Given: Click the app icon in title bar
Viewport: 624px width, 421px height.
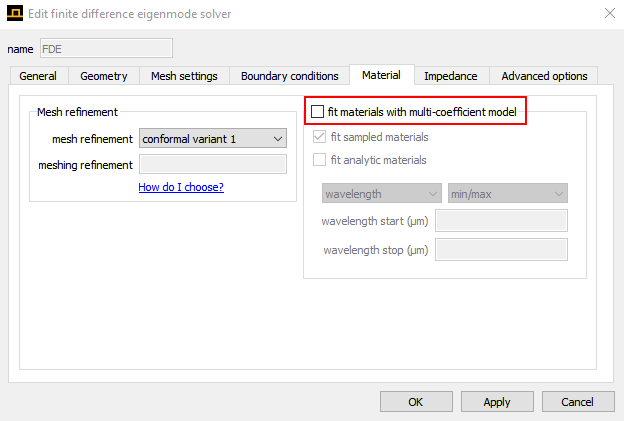Looking at the screenshot, I should pyautogui.click(x=14, y=13).
